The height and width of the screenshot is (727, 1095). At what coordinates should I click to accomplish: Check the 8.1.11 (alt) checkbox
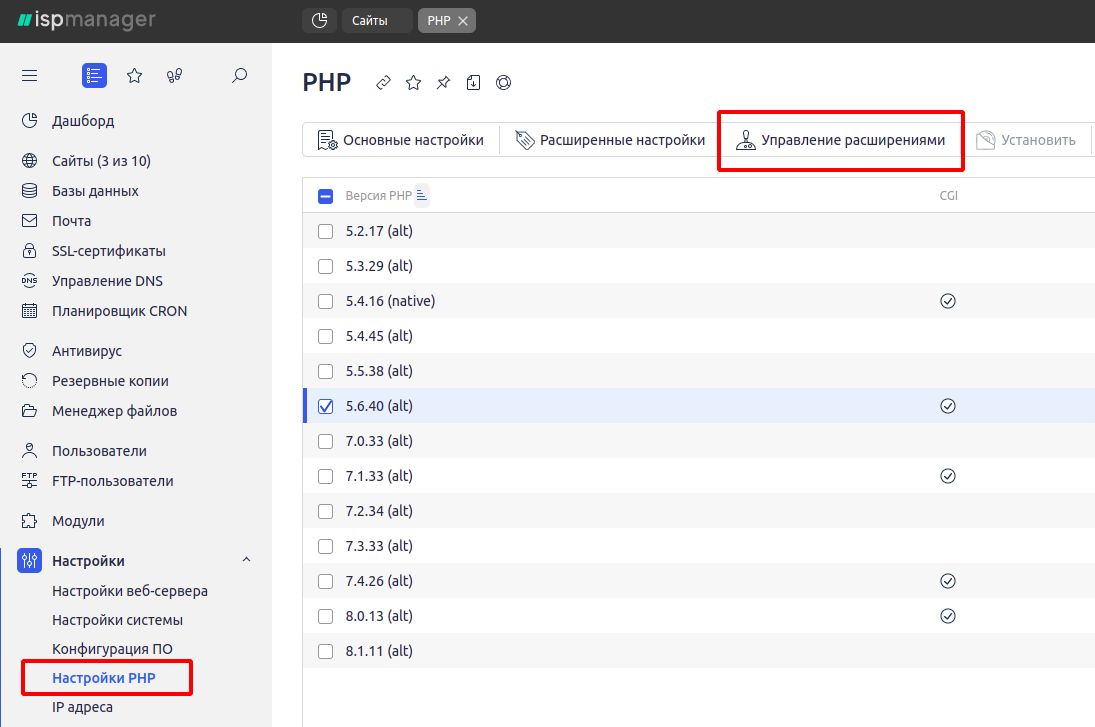point(325,651)
